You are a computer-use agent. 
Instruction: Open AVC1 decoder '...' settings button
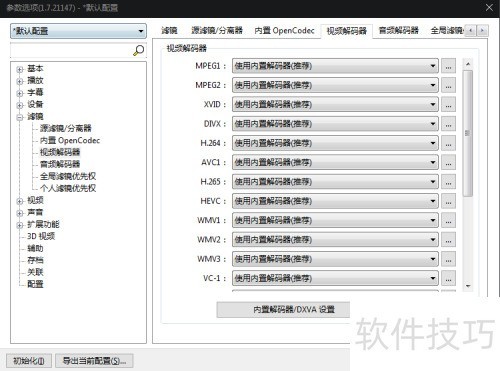448,163
